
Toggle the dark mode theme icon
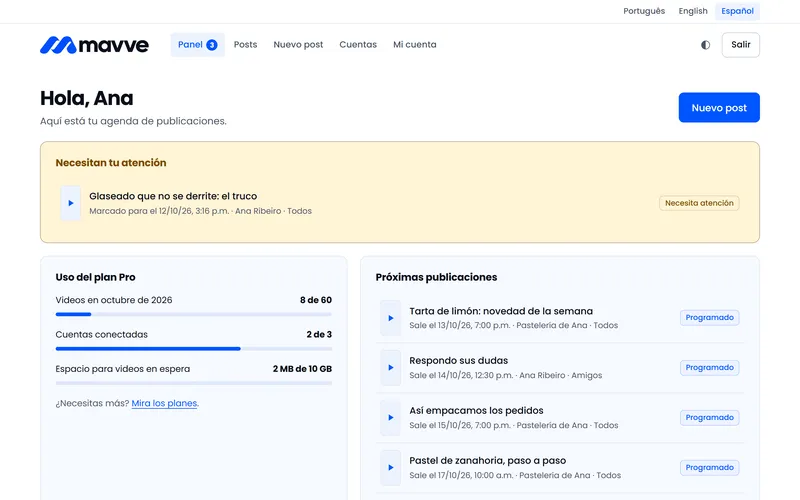[705, 45]
